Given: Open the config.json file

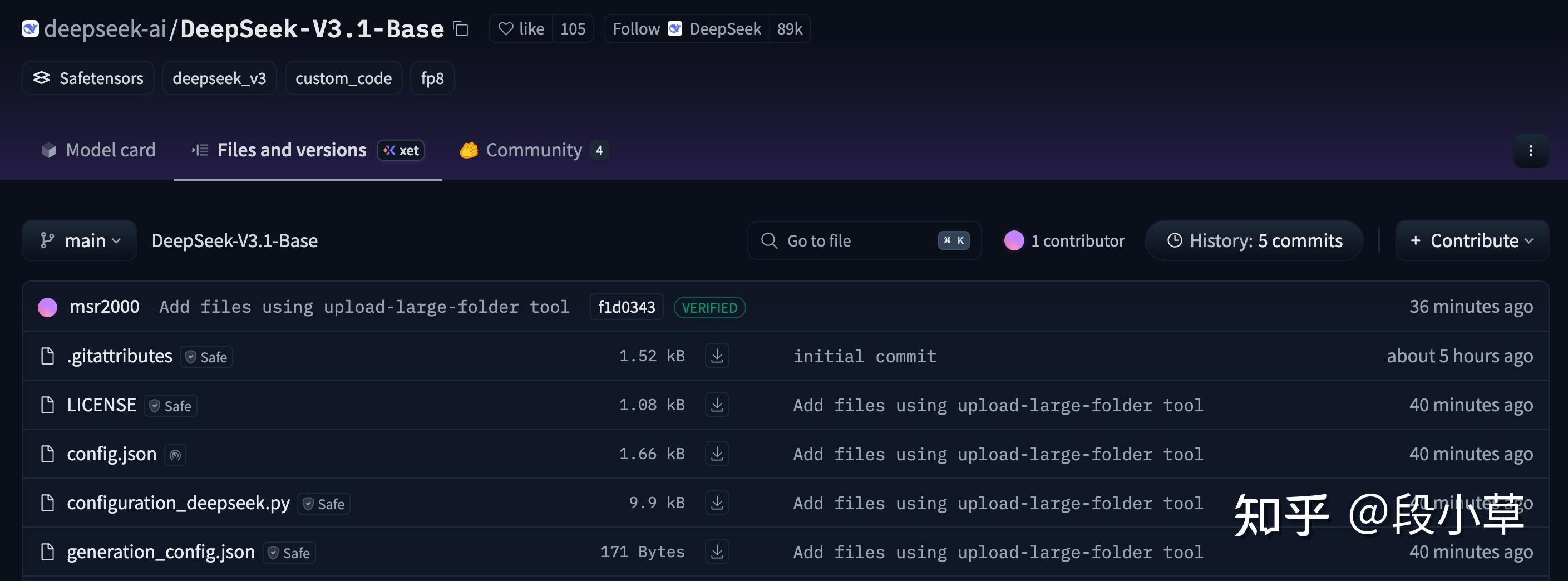Looking at the screenshot, I should point(111,454).
